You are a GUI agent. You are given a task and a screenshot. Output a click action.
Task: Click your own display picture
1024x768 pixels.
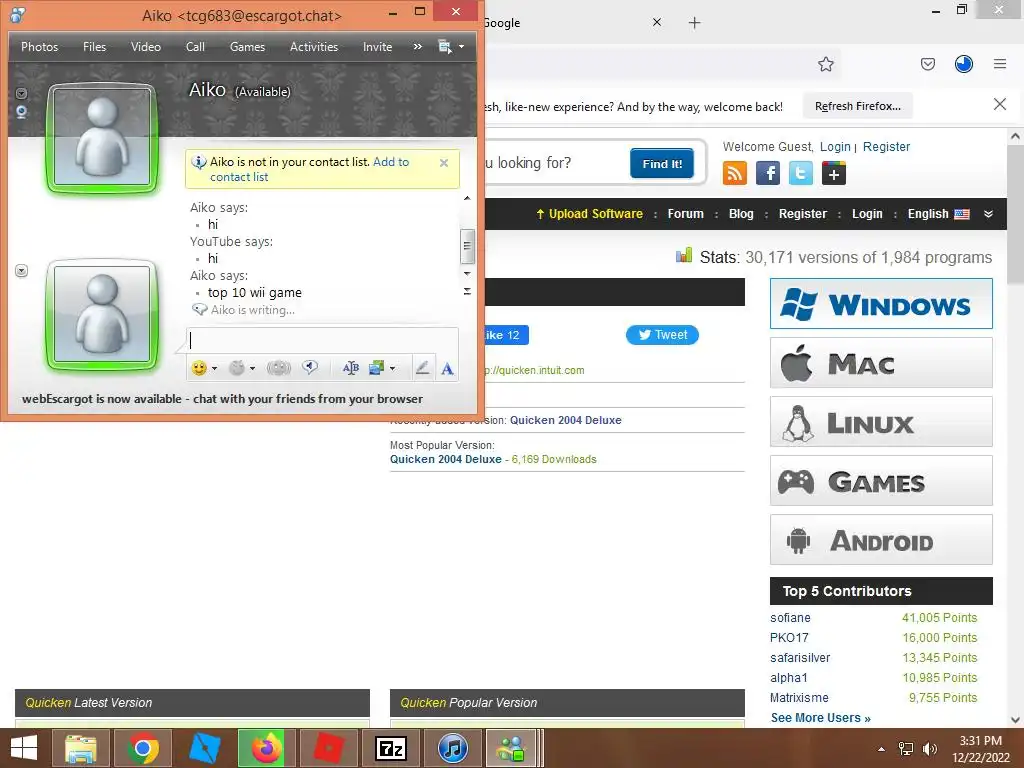[103, 315]
